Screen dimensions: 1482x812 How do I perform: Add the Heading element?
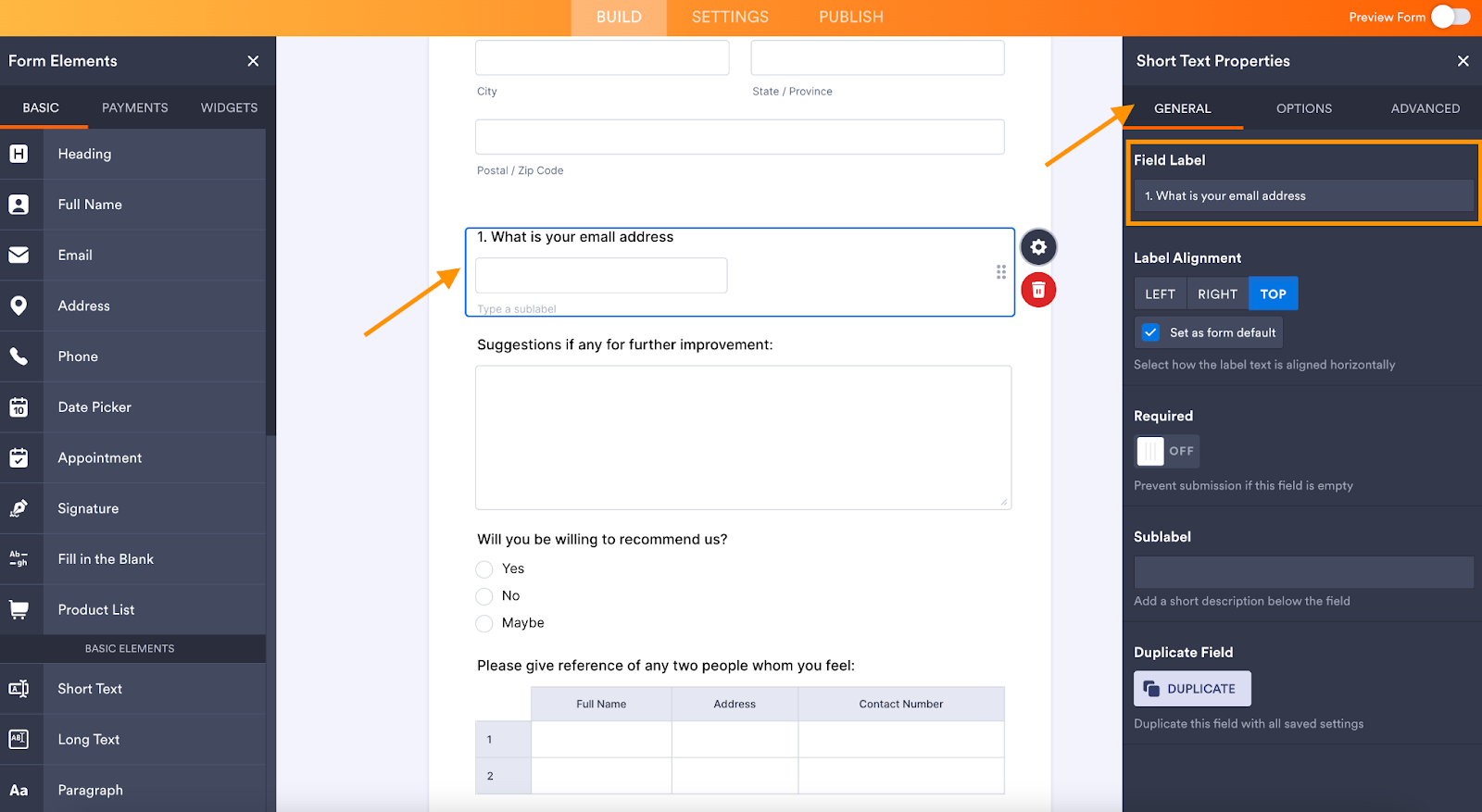(132, 154)
